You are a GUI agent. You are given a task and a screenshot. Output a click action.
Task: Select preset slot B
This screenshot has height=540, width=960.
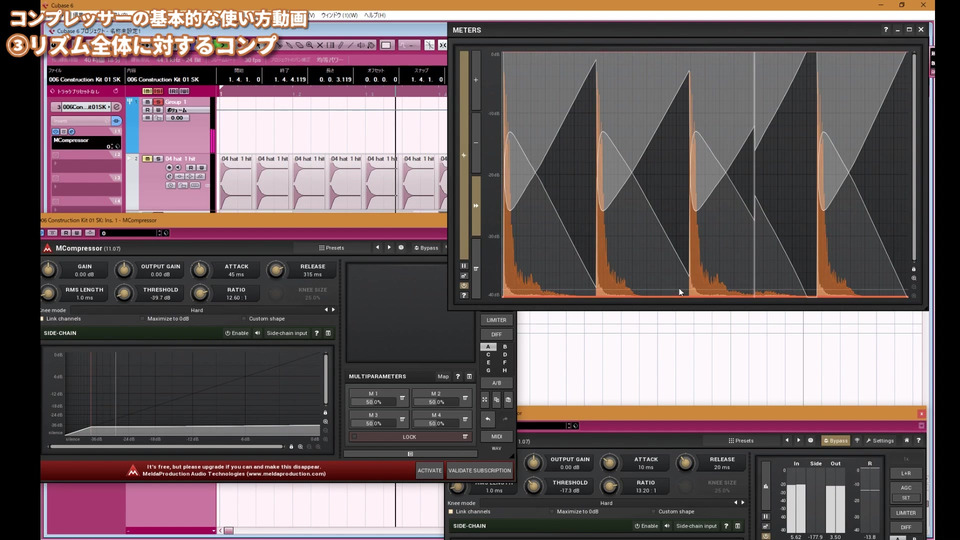coord(505,347)
